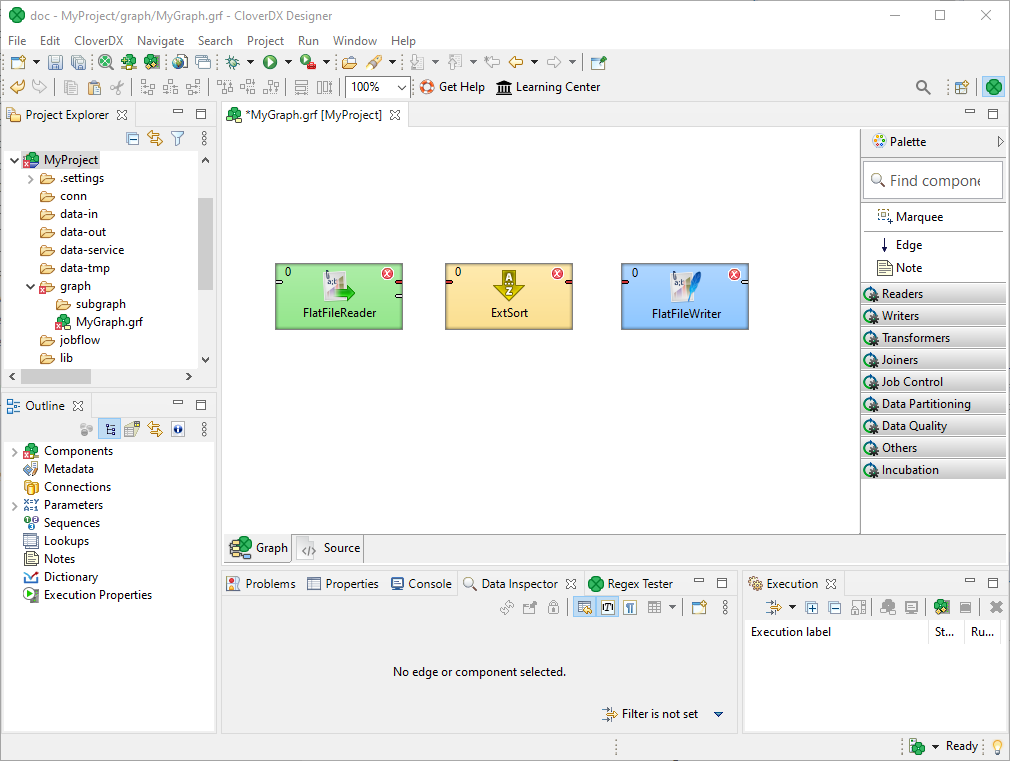Open the Transformers palette category
The image size is (1010, 761).
coord(933,338)
